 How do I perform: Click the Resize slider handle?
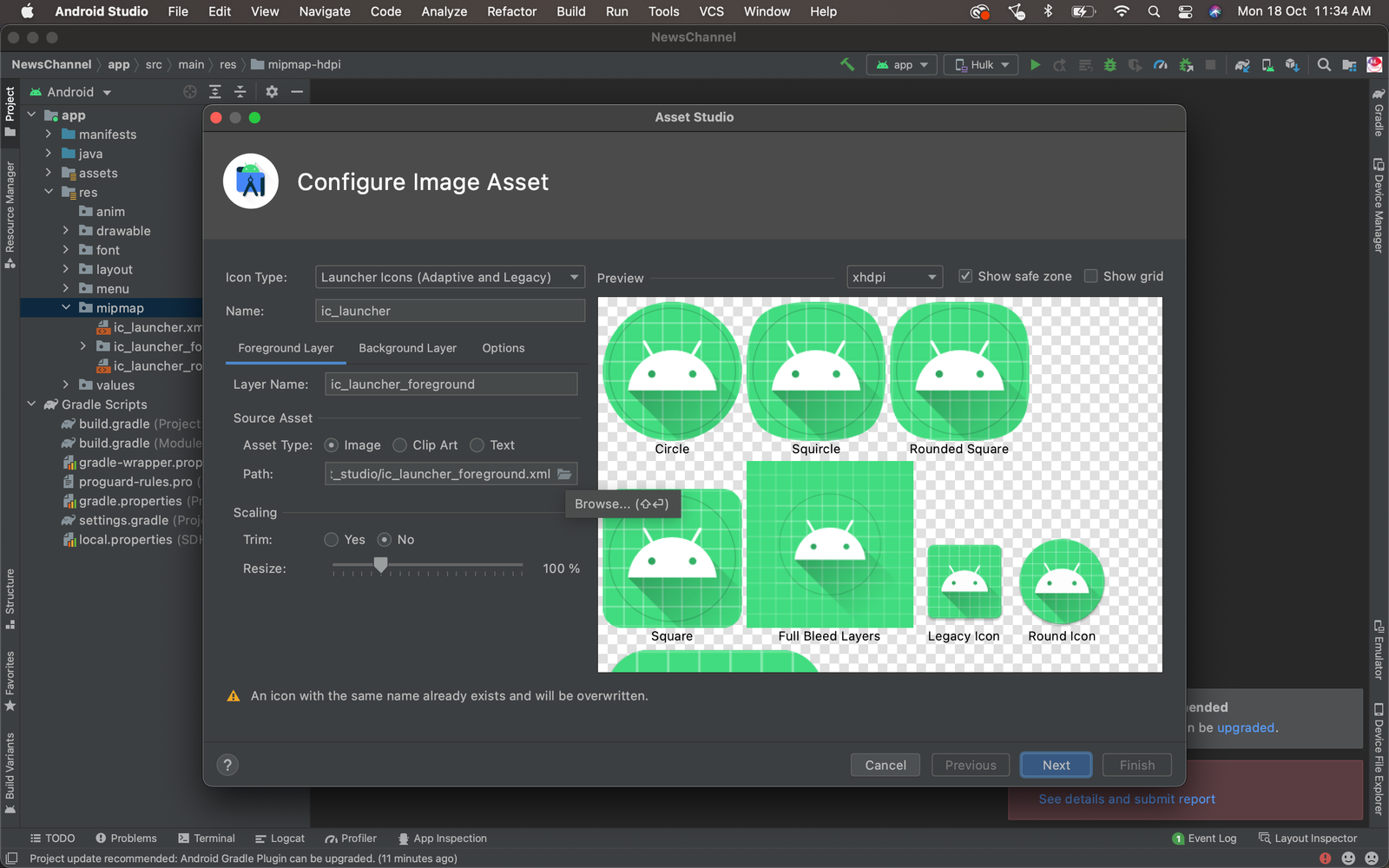tap(380, 565)
